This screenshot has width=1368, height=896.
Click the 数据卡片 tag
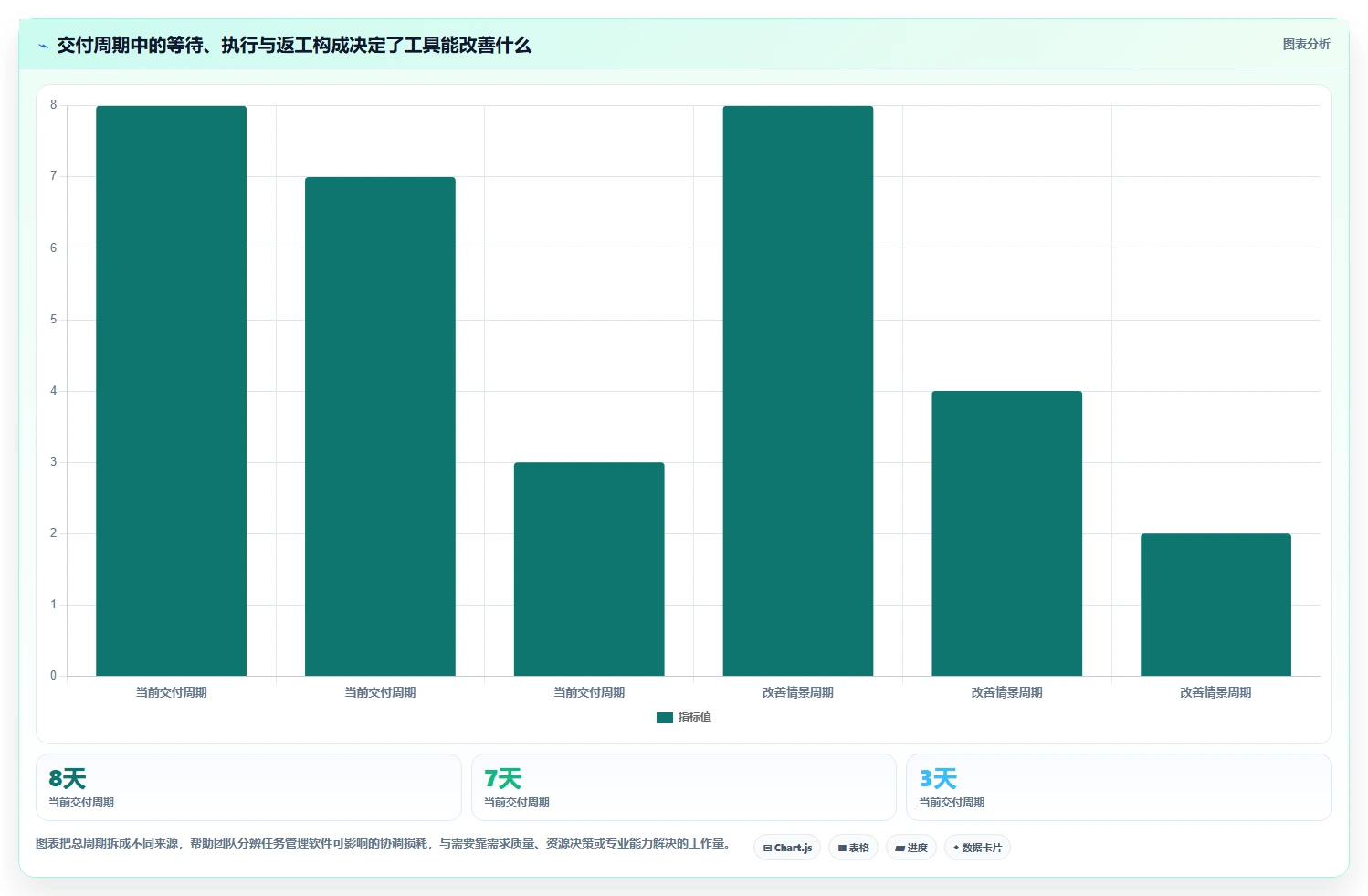click(x=977, y=848)
